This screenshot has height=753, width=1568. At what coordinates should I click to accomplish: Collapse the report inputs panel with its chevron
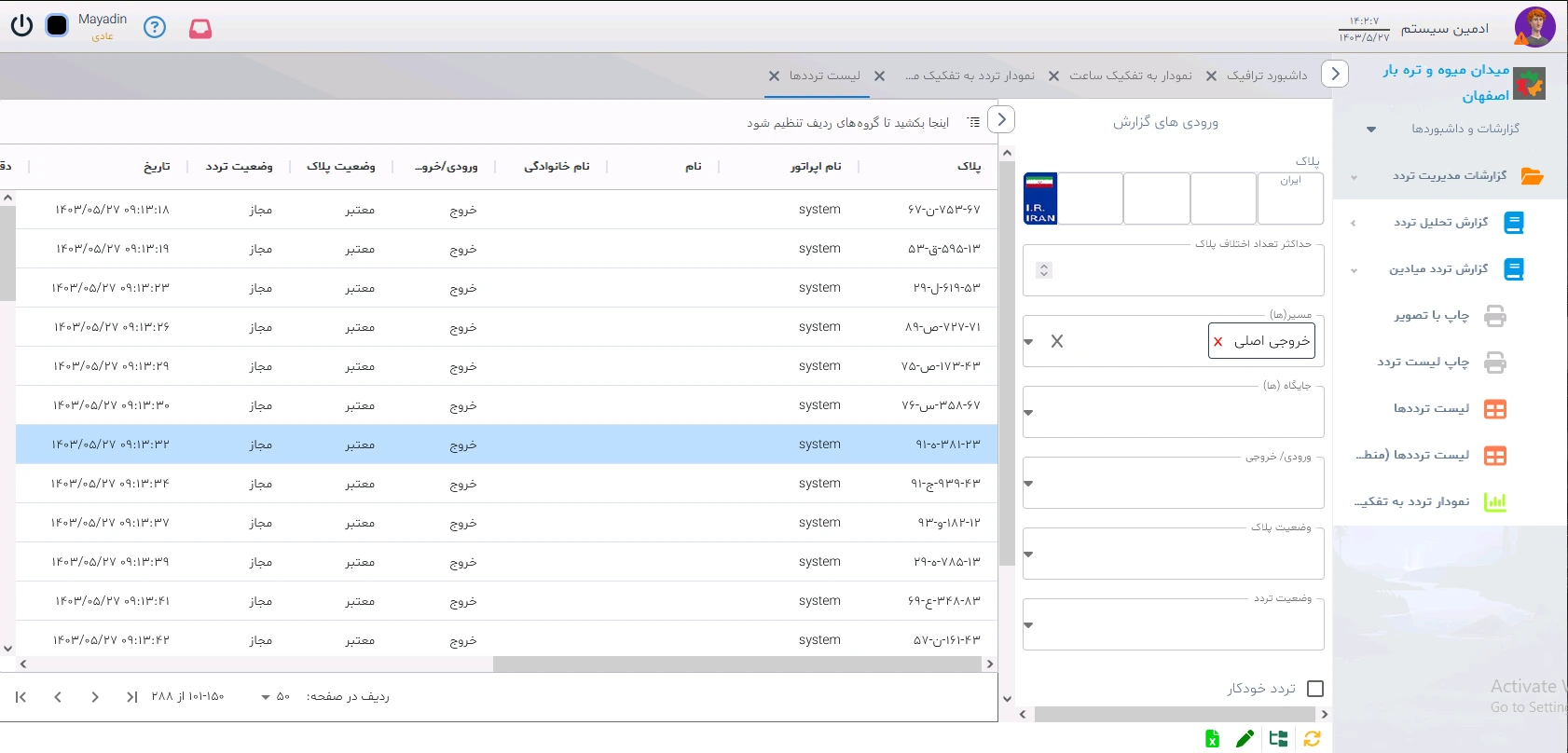point(1001,120)
